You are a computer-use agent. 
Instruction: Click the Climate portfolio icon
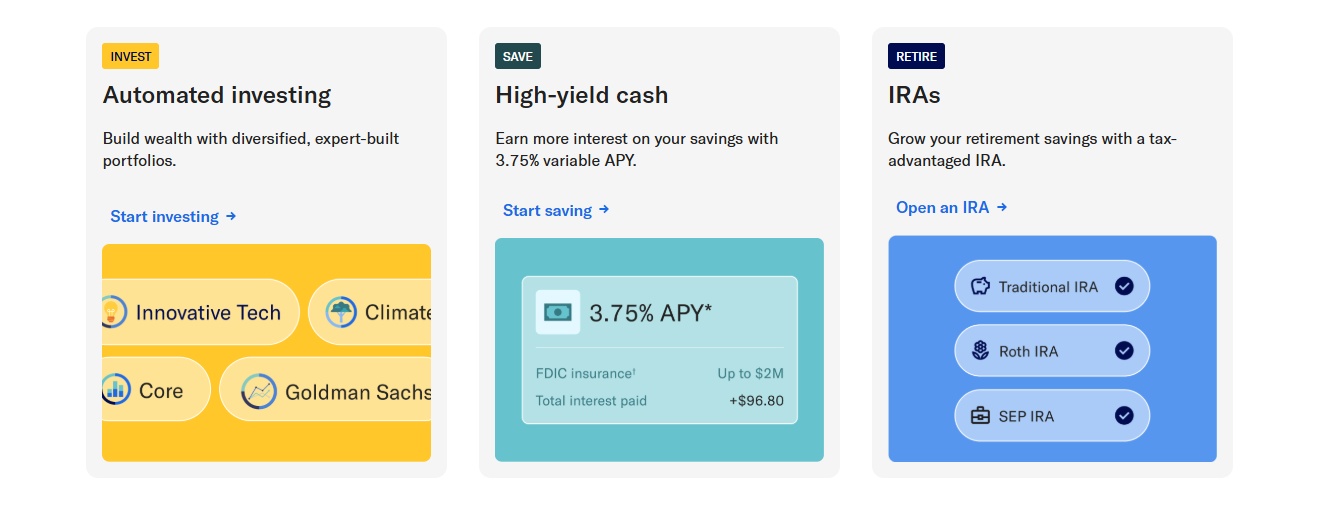tap(342, 312)
